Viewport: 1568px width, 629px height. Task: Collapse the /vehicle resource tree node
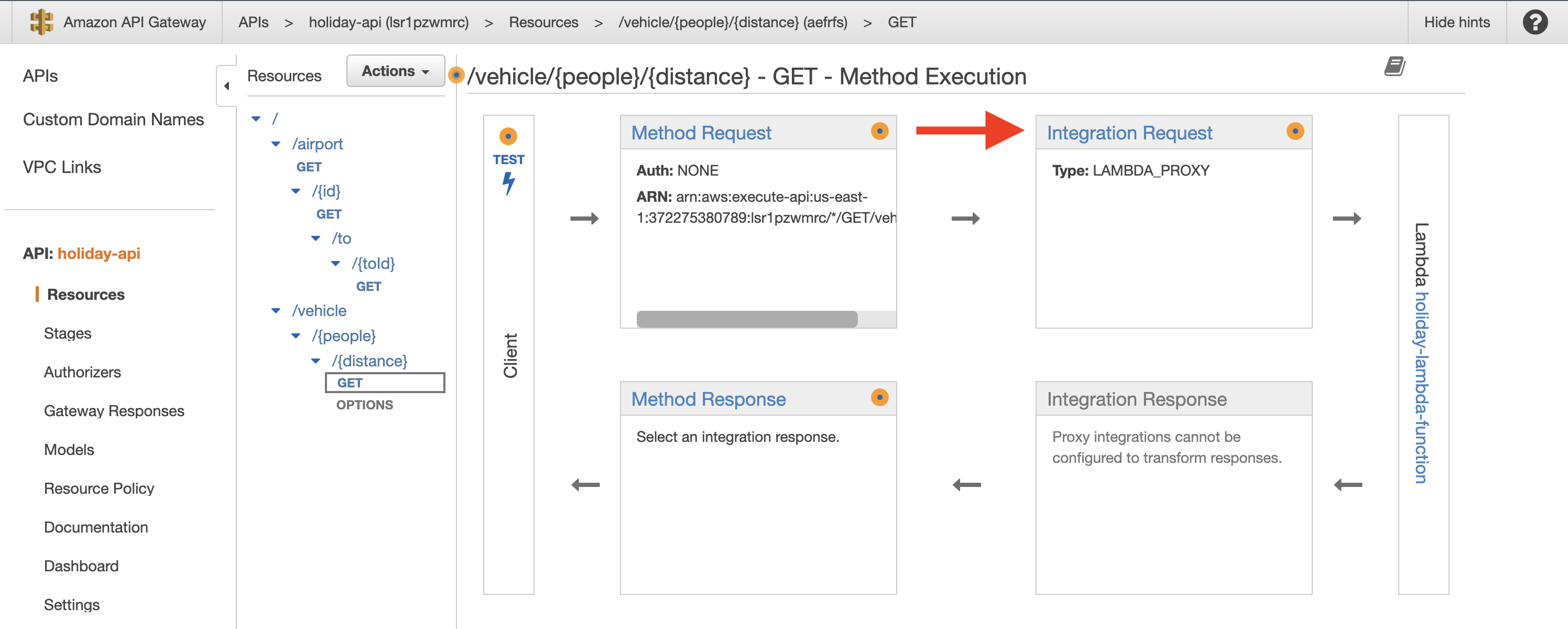coord(276,310)
